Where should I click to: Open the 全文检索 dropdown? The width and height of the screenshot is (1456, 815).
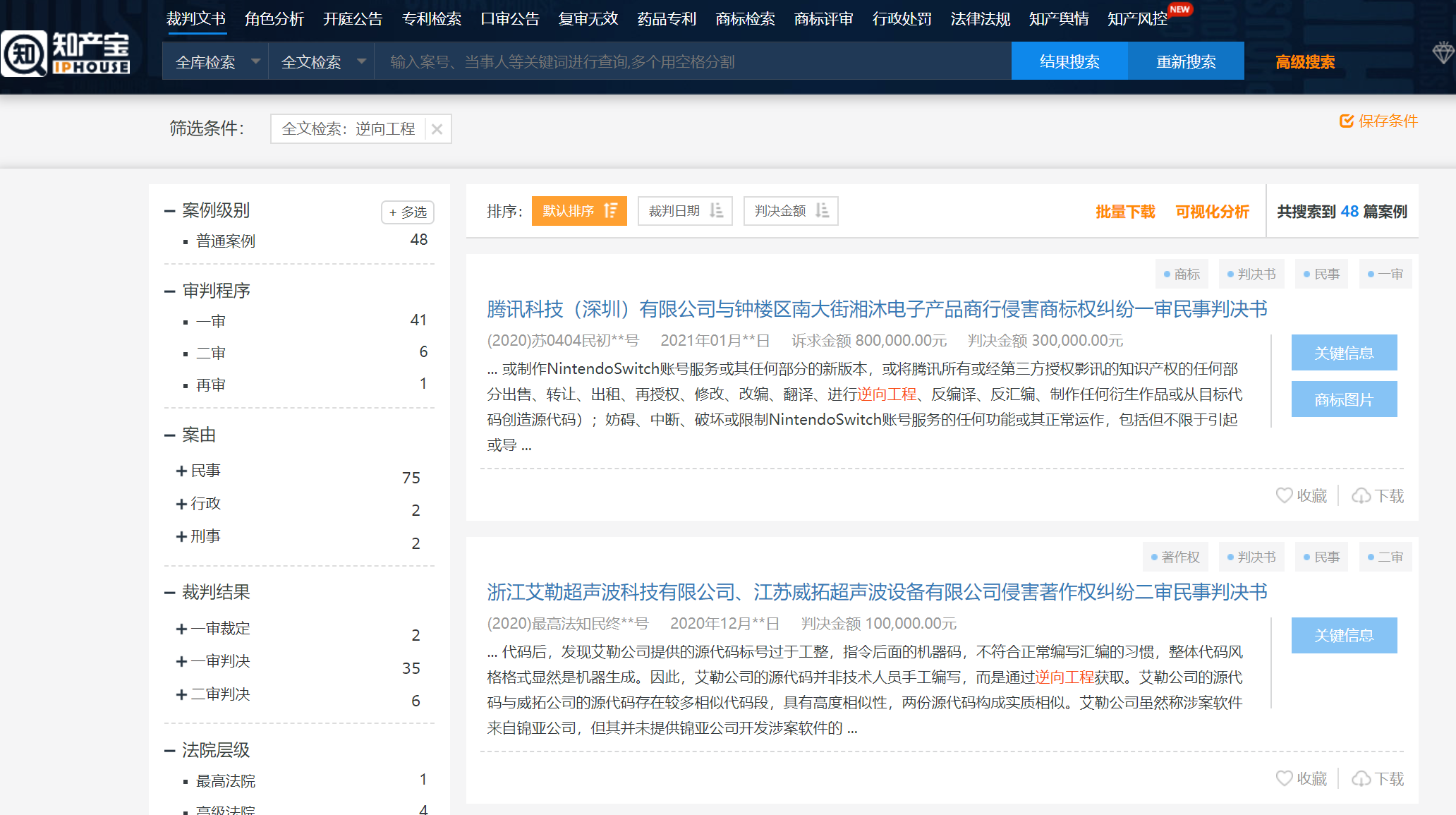click(x=321, y=62)
